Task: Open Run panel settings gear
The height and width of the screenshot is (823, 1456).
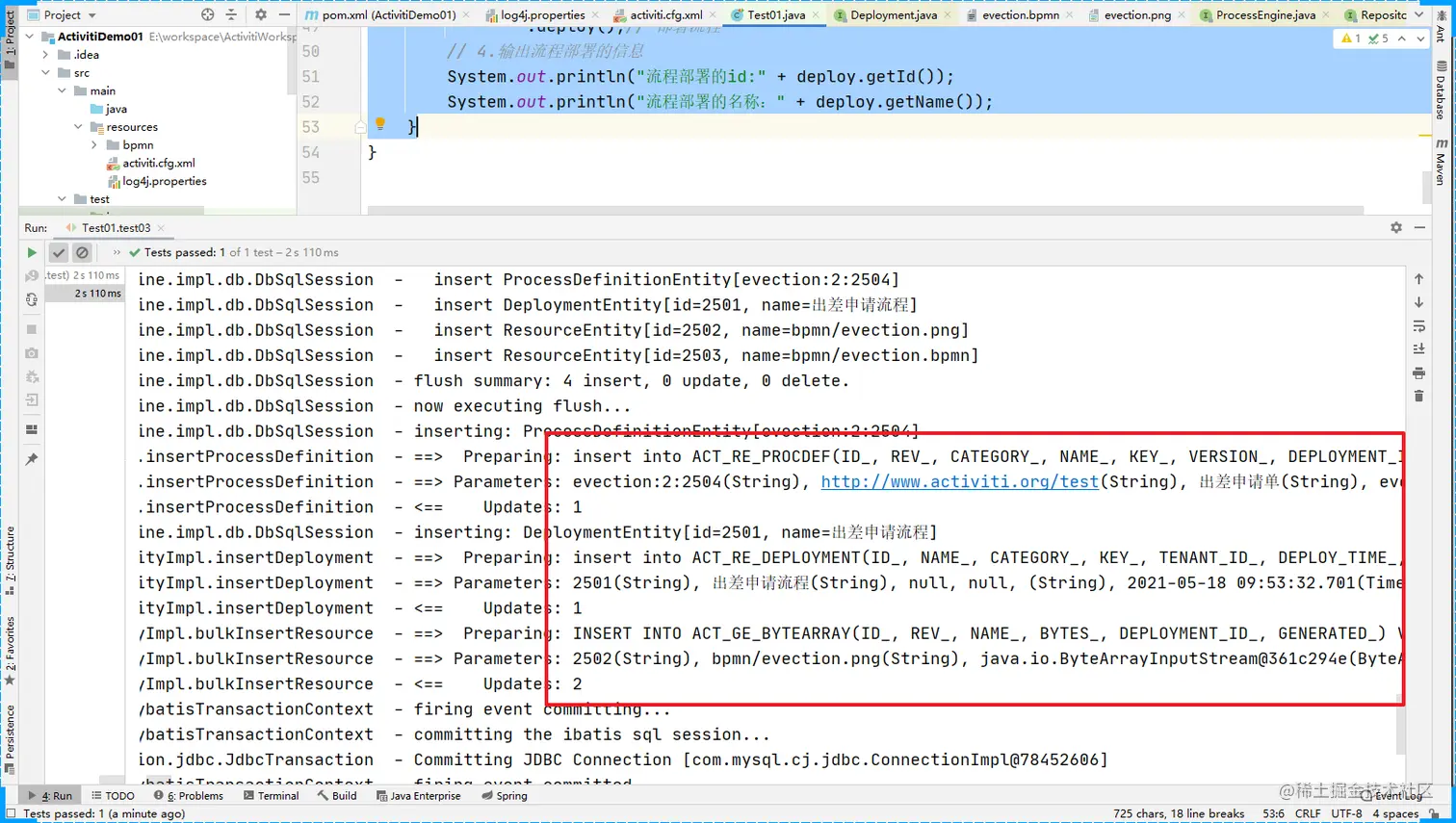Action: click(1396, 228)
